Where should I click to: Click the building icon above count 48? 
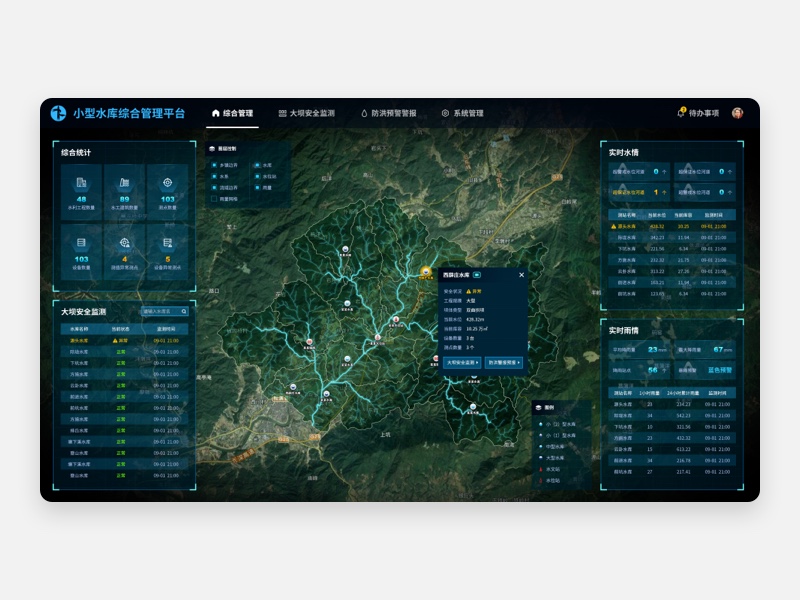click(81, 182)
